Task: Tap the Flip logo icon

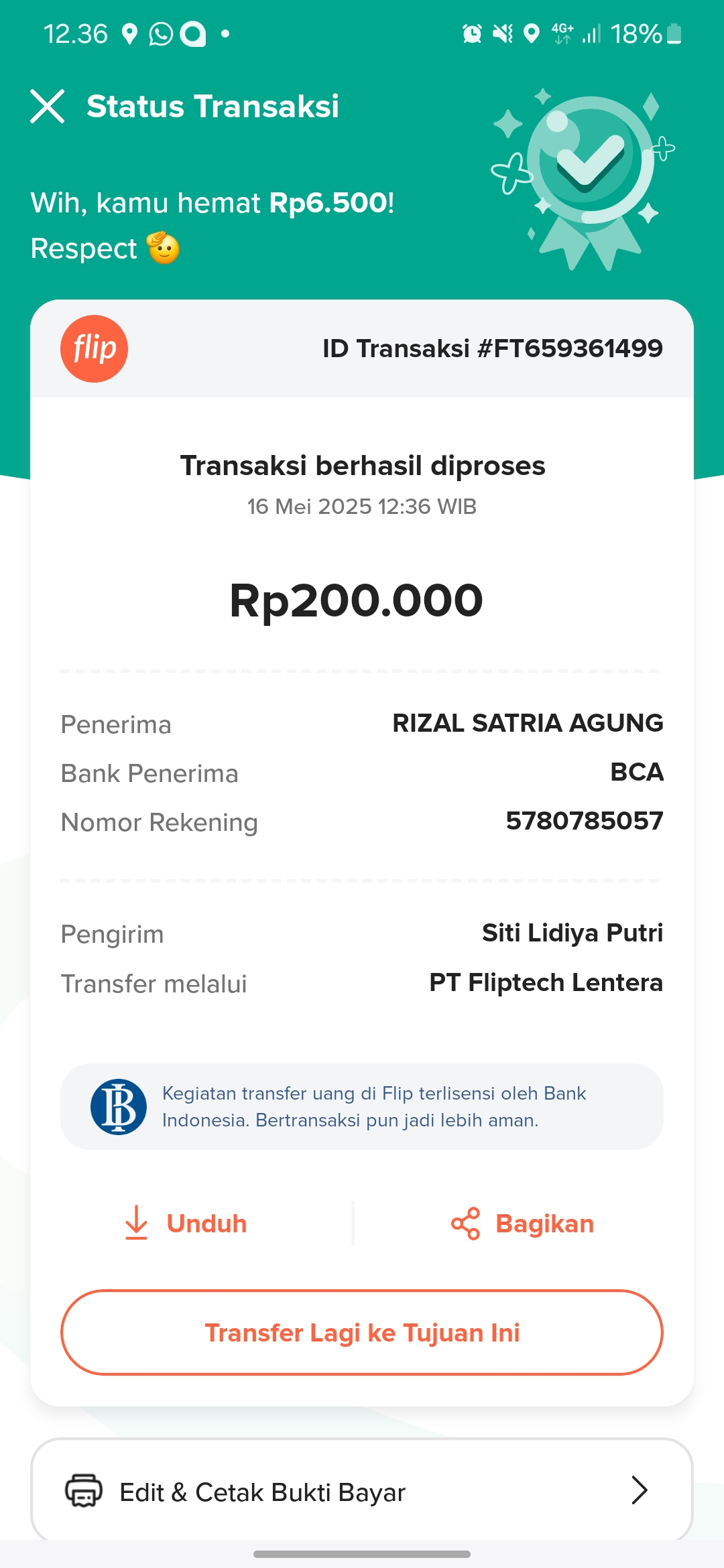Action: pos(94,348)
